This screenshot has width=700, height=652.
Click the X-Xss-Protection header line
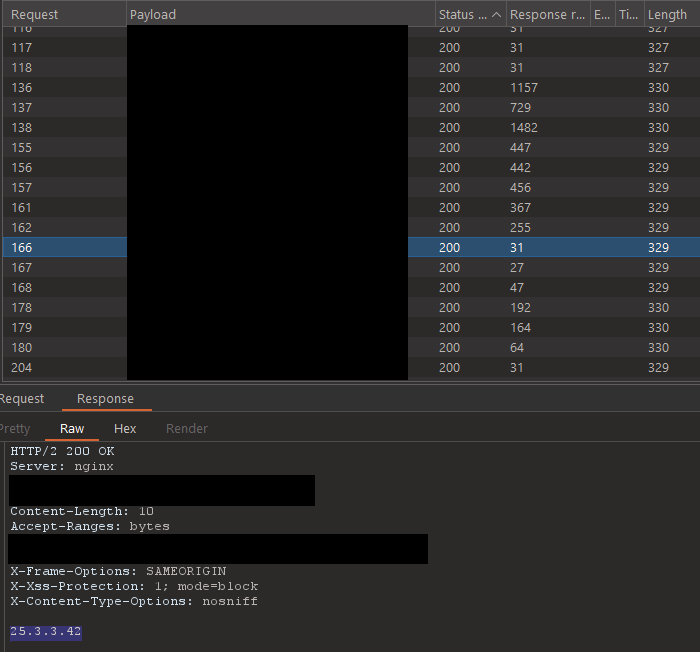[134, 586]
